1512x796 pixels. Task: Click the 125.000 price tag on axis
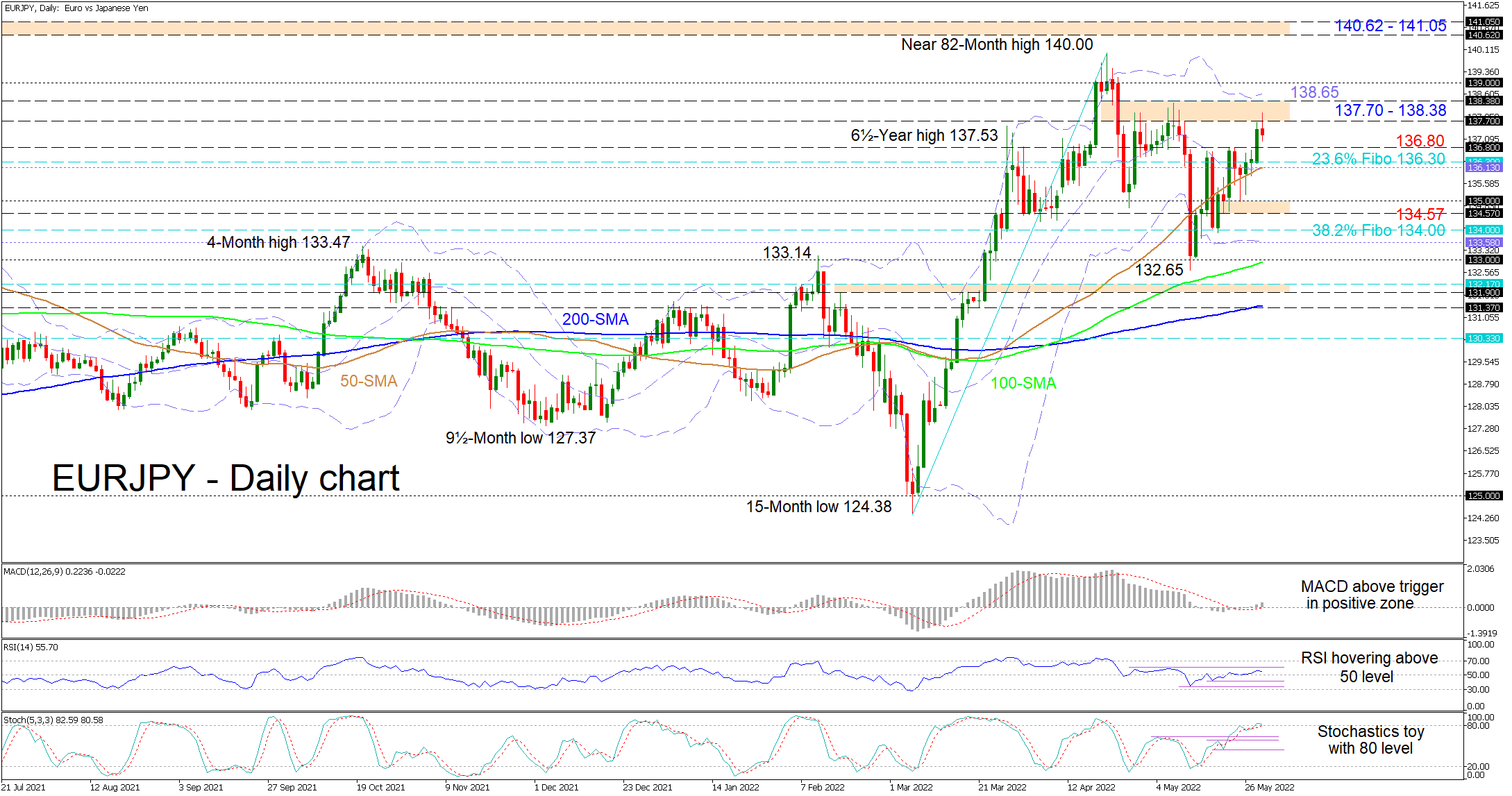tap(1483, 496)
